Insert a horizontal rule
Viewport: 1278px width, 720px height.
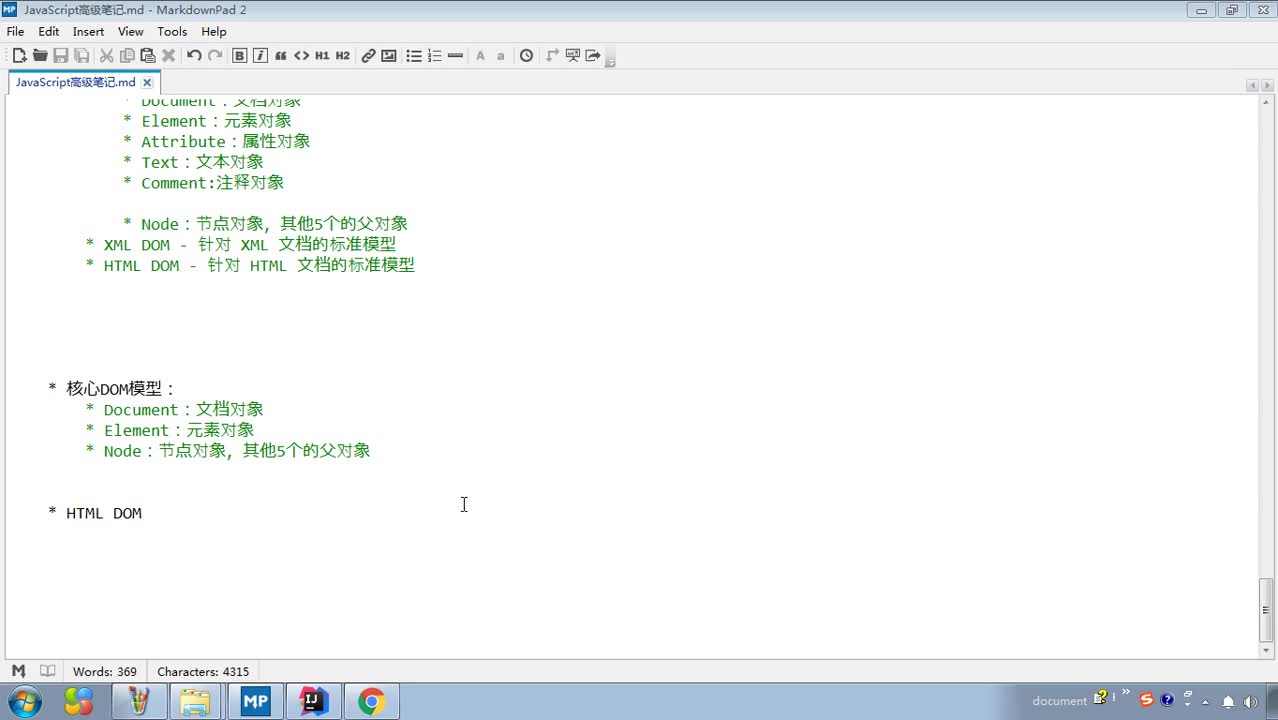[456, 56]
